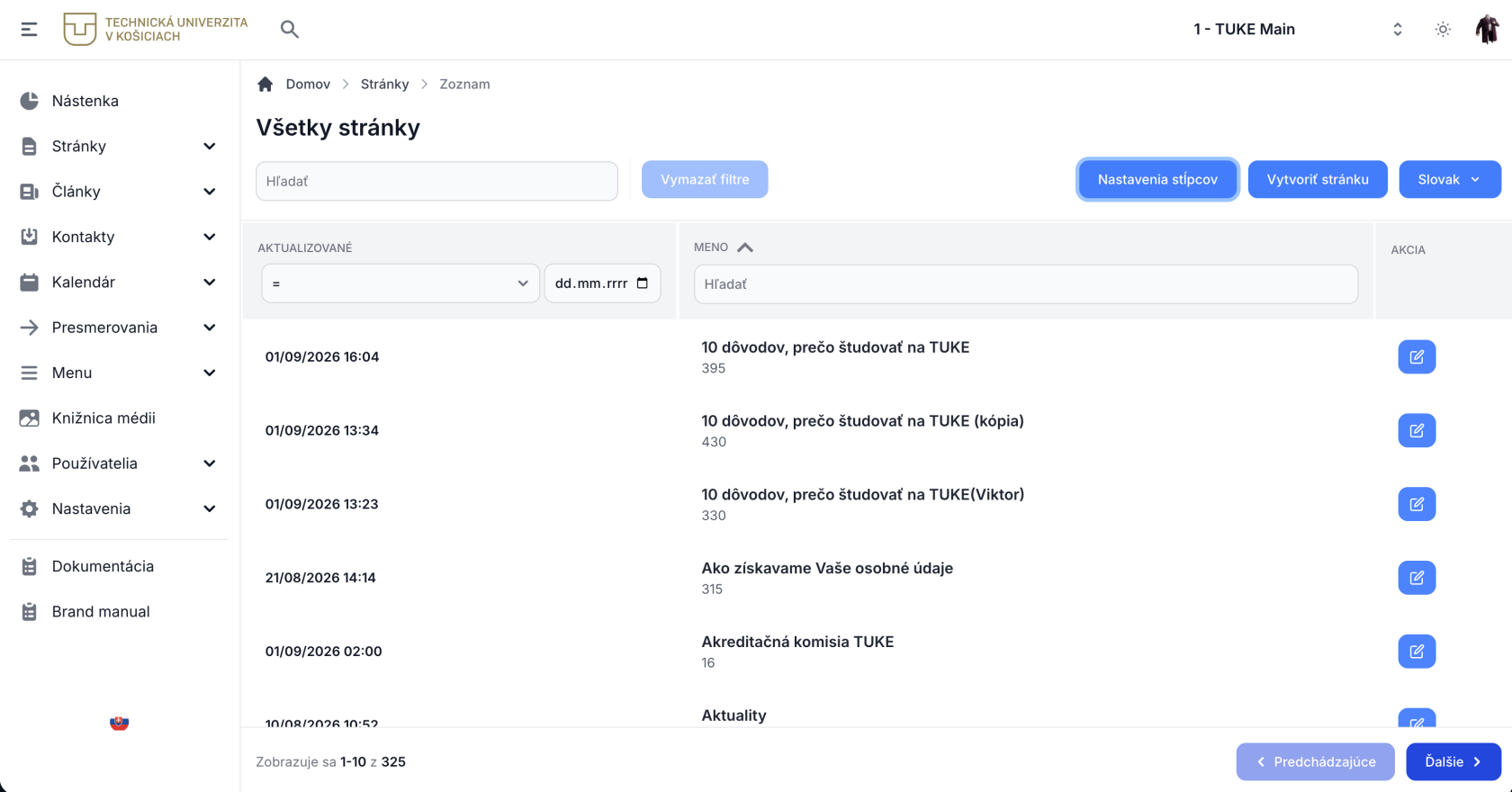This screenshot has height=792, width=1512.
Task: Click the 'Vymazať filtre' button
Action: click(705, 179)
